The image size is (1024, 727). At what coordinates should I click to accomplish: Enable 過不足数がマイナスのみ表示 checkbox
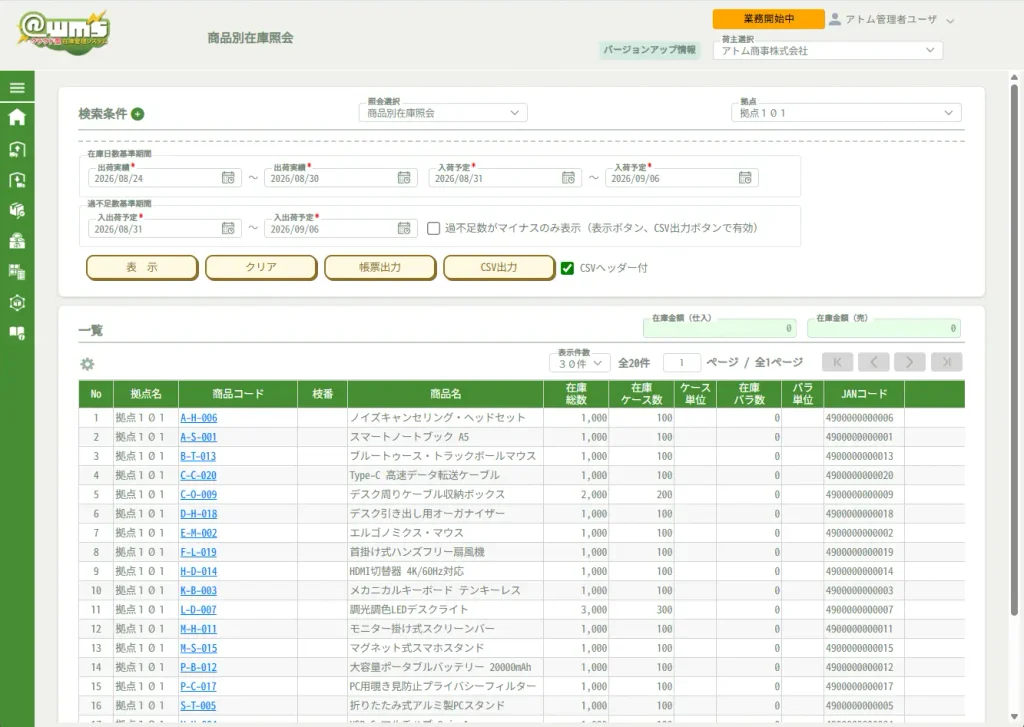coord(433,228)
